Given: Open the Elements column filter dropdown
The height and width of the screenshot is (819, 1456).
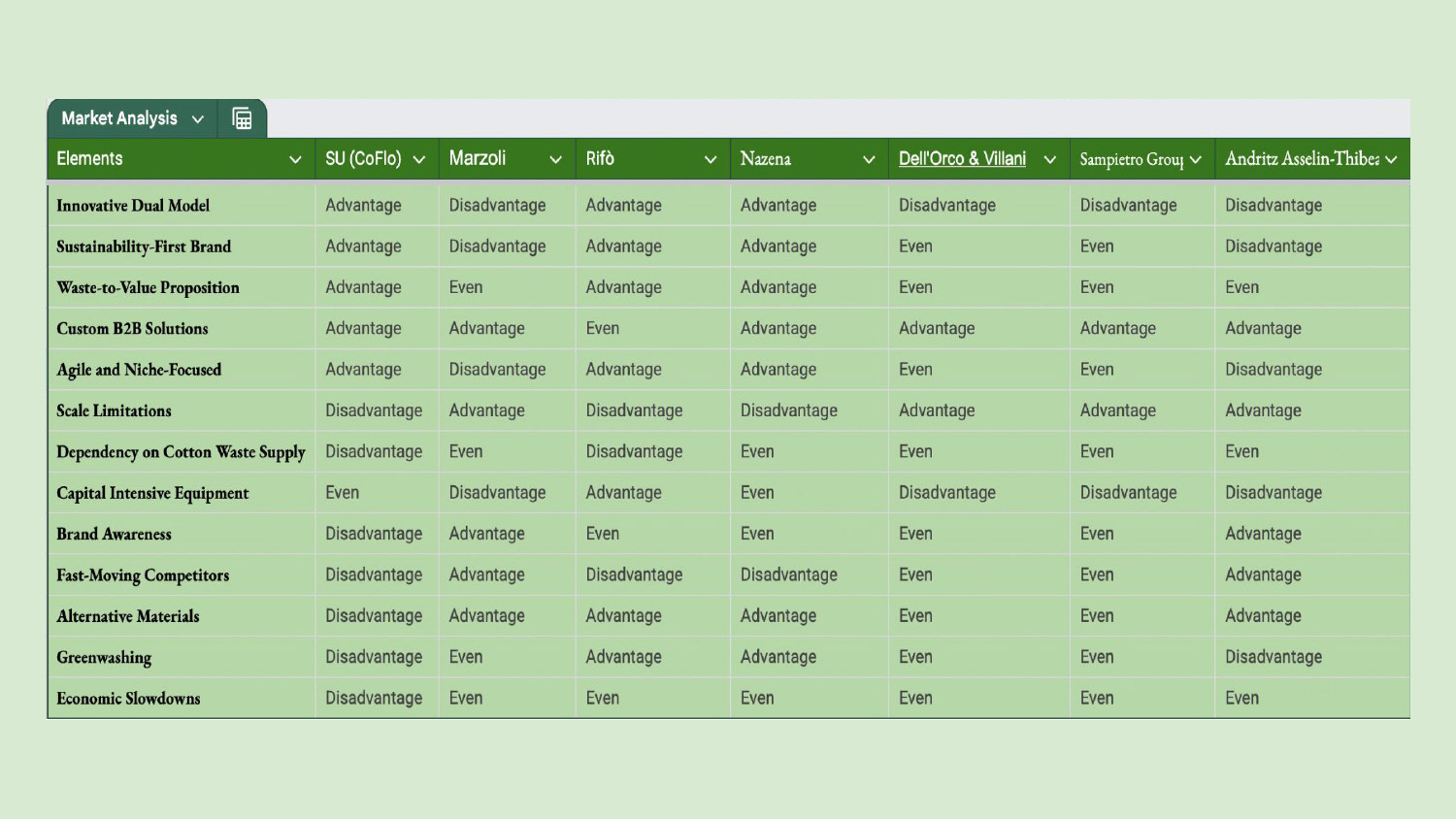Looking at the screenshot, I should click(x=295, y=159).
